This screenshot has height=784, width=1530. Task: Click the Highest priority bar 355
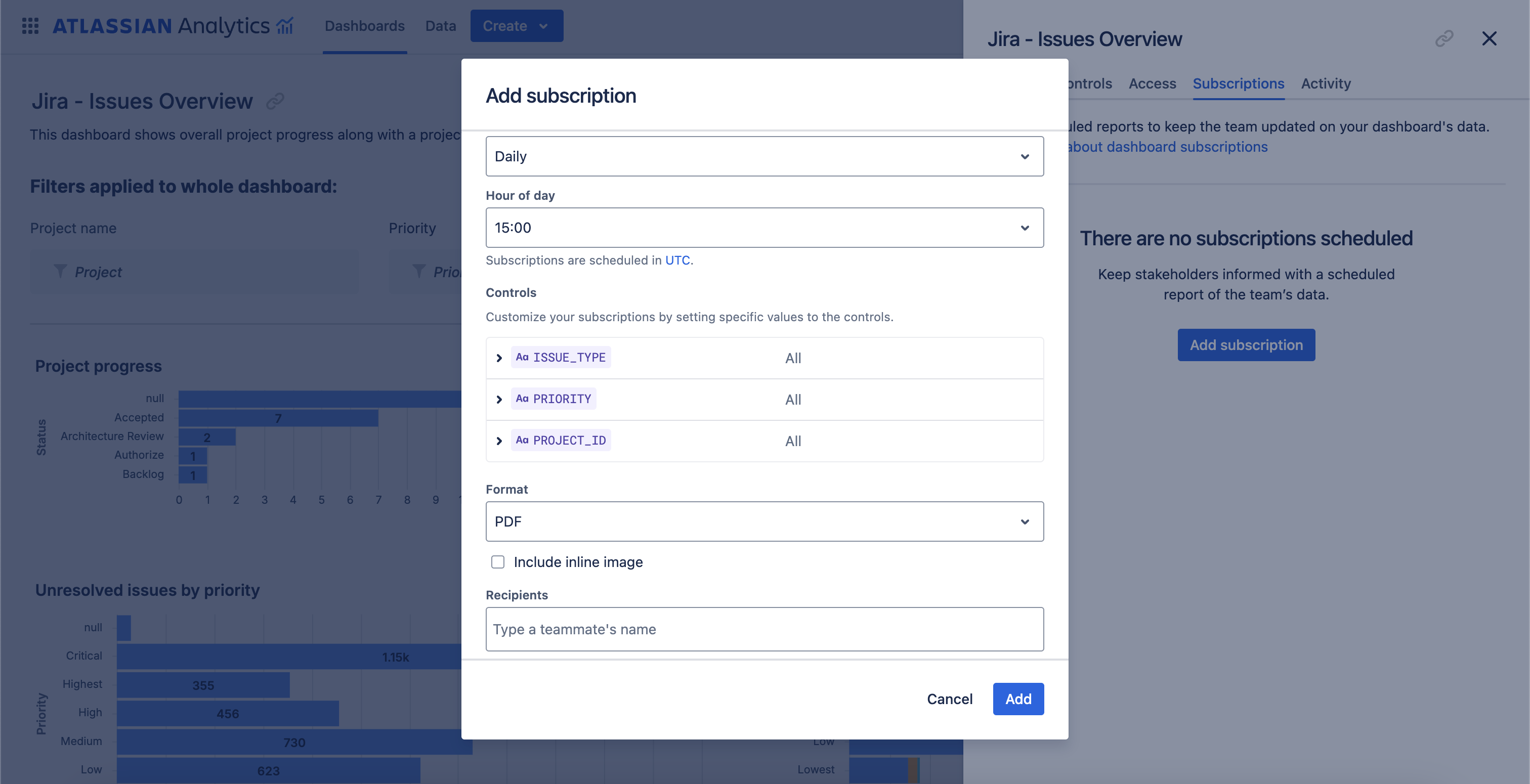point(203,685)
